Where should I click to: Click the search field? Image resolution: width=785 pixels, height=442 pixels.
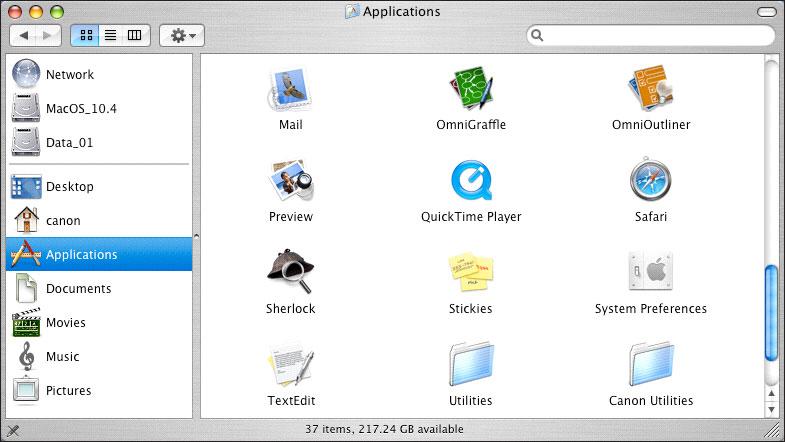650,35
